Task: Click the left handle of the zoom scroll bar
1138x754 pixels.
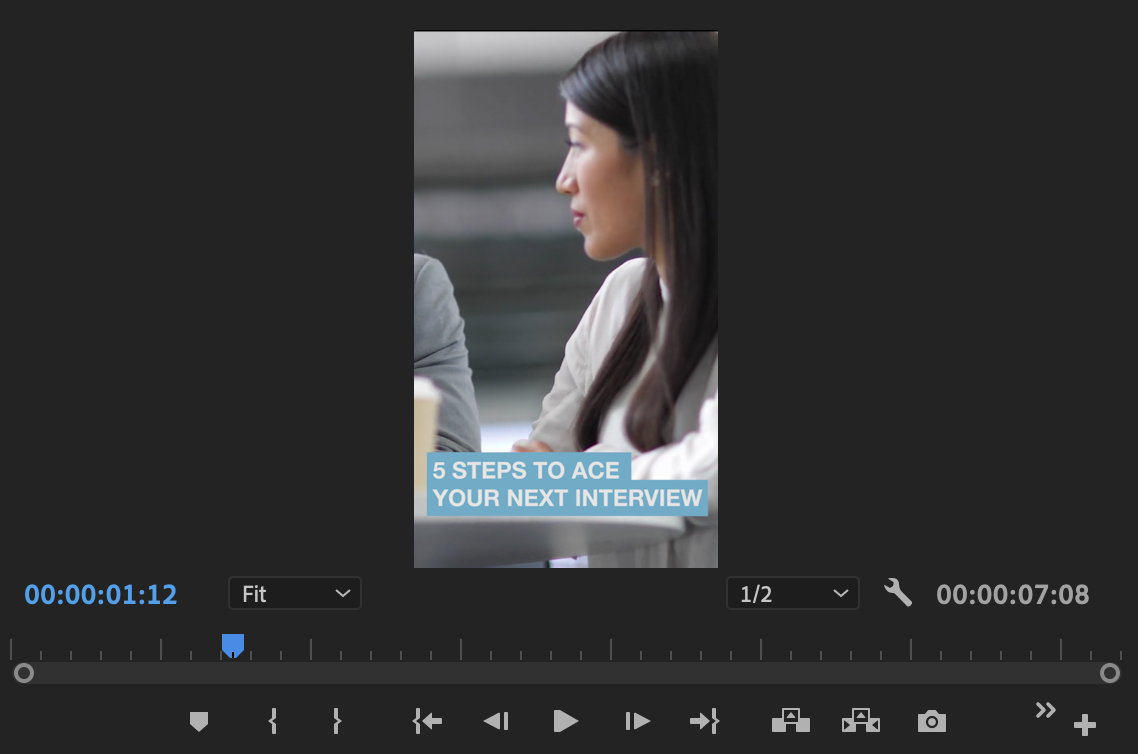Action: point(24,673)
